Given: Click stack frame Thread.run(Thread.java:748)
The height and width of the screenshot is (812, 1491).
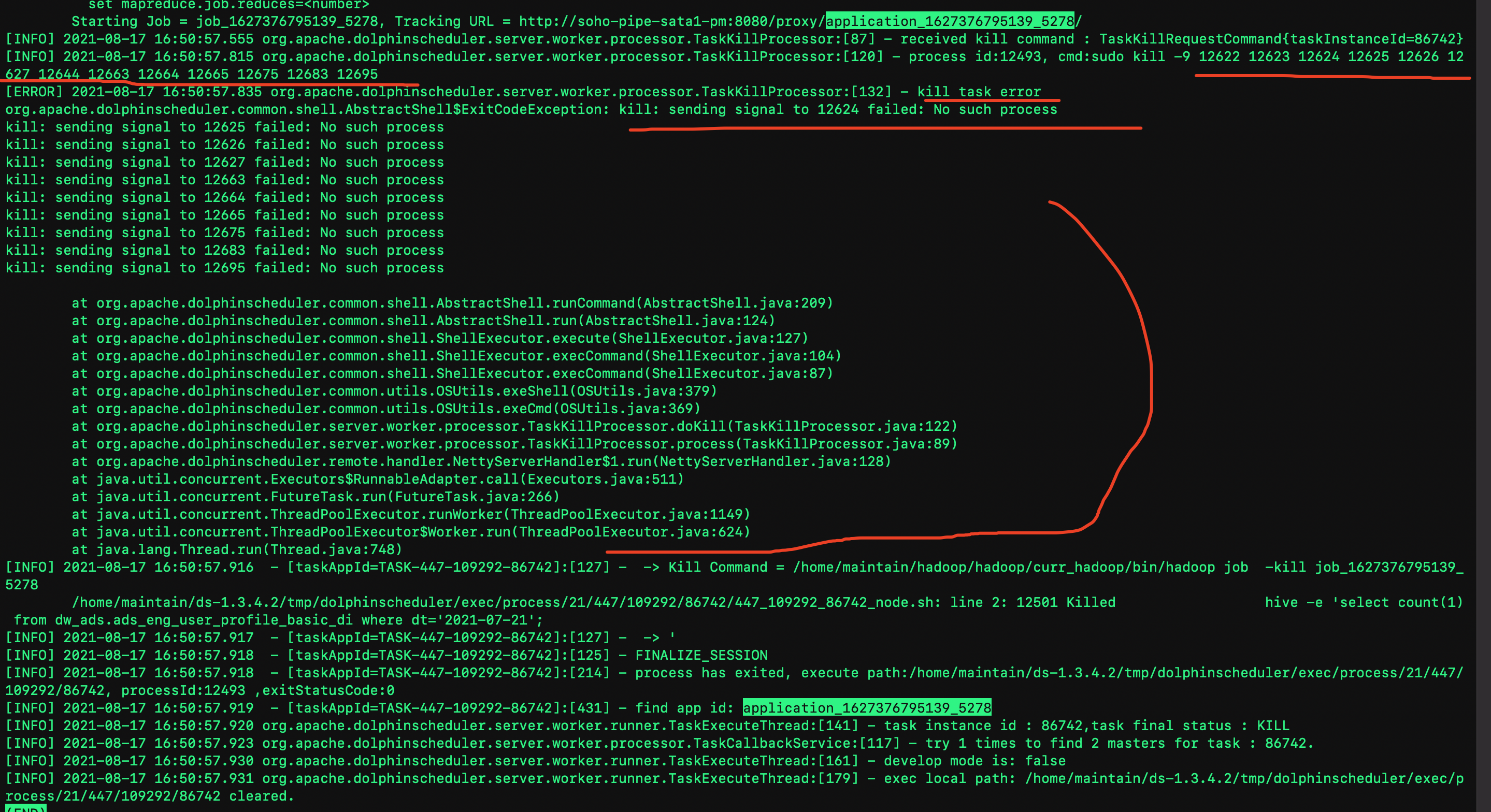Looking at the screenshot, I should point(237,550).
